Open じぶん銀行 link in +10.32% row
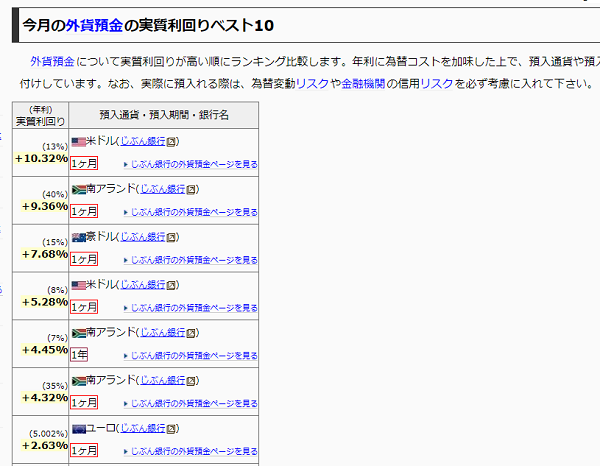600x466 pixels. [x=143, y=141]
